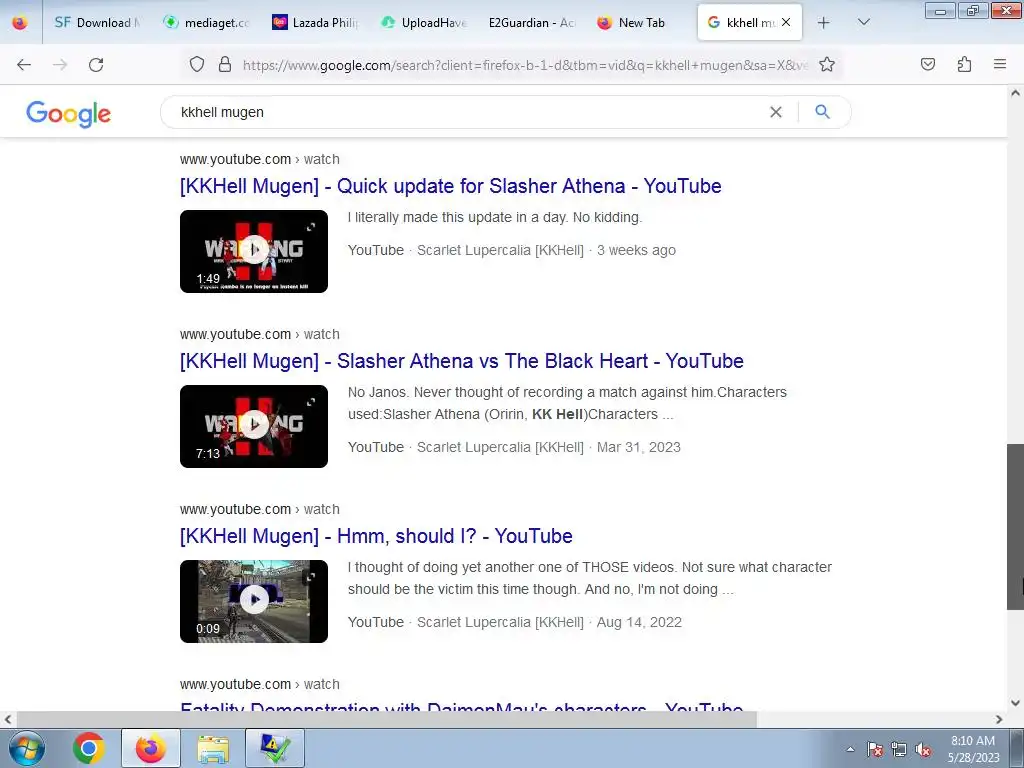Open Hmm, should I? video result

(376, 536)
